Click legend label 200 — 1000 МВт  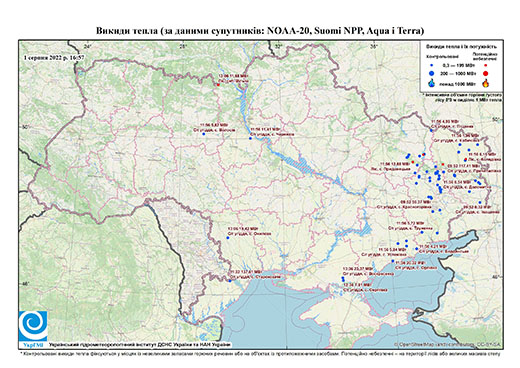(x=459, y=73)
